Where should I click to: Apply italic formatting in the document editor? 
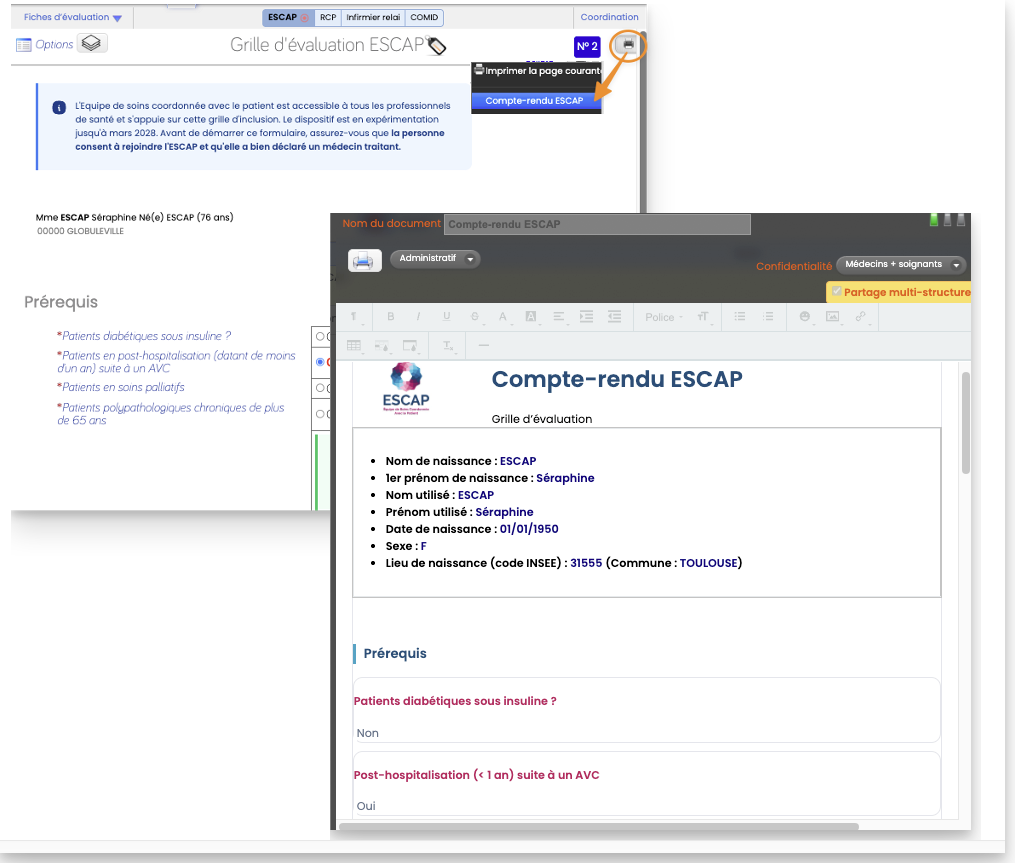pos(418,317)
